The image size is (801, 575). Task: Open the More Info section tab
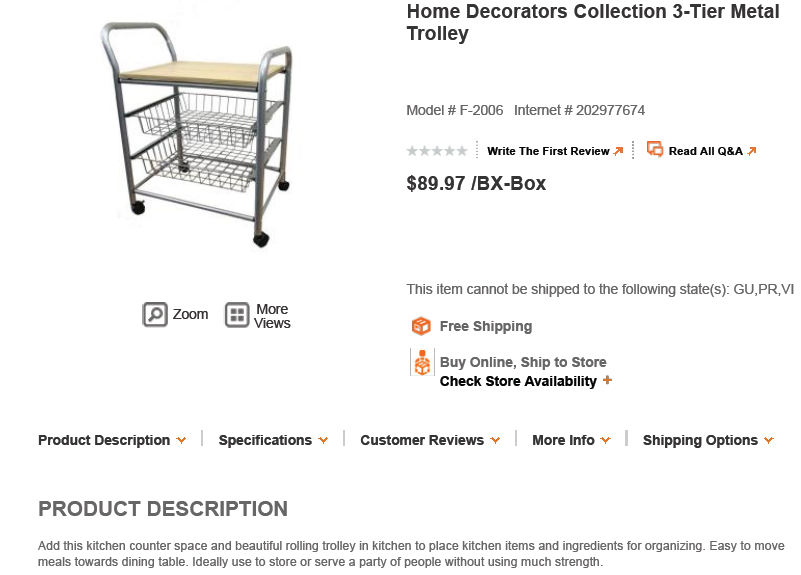click(571, 440)
